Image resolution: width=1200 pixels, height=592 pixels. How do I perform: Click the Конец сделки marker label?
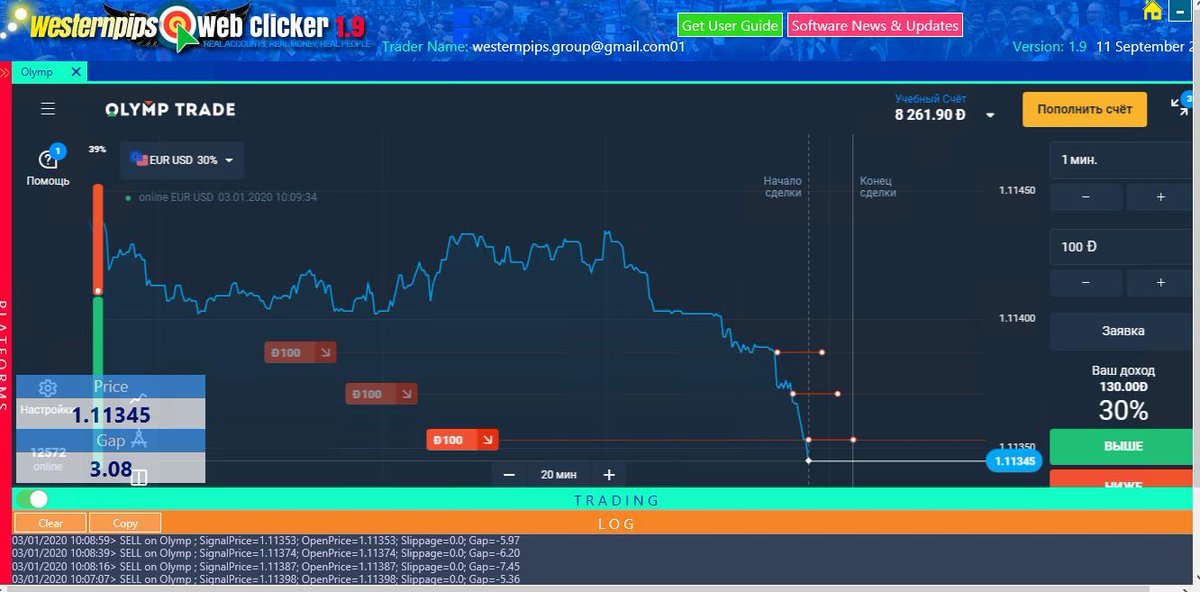pyautogui.click(x=878, y=187)
